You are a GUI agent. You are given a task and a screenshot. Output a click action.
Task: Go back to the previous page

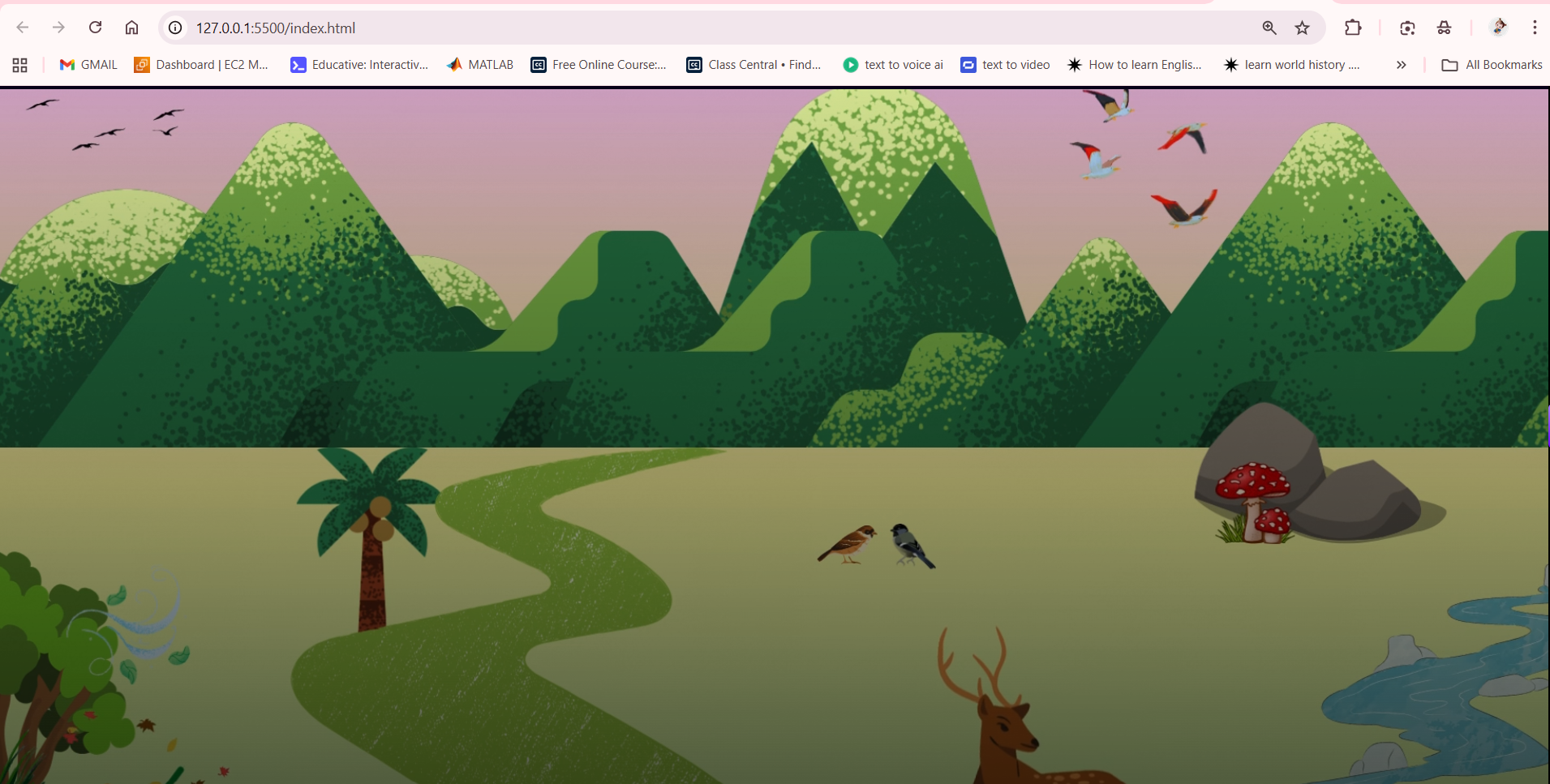23,28
